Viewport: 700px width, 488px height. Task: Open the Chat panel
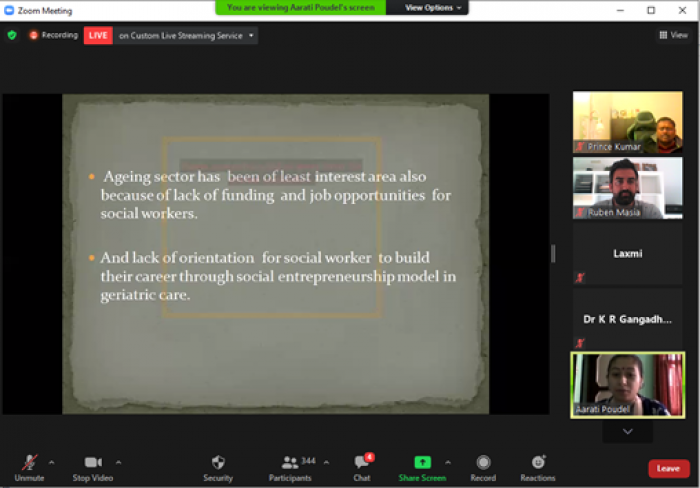(x=362, y=462)
